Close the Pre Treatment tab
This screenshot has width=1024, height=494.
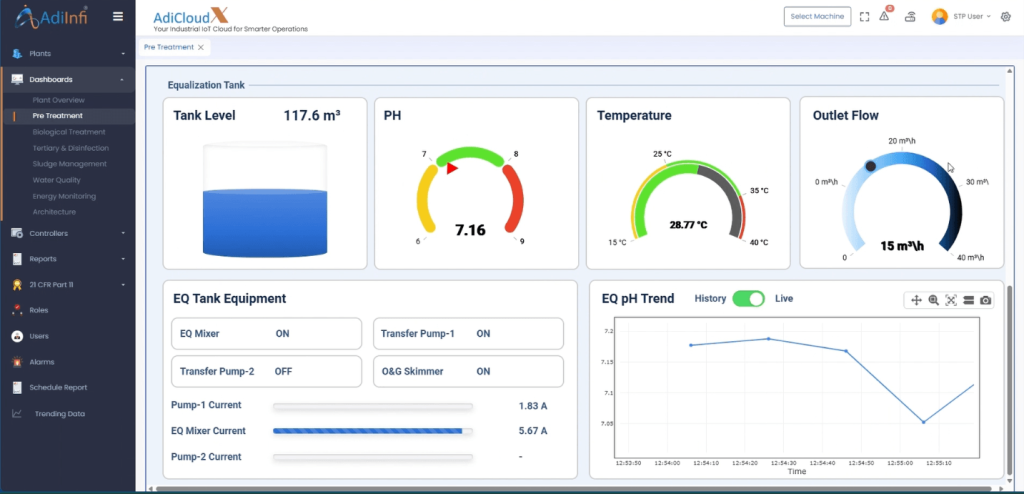click(x=200, y=47)
